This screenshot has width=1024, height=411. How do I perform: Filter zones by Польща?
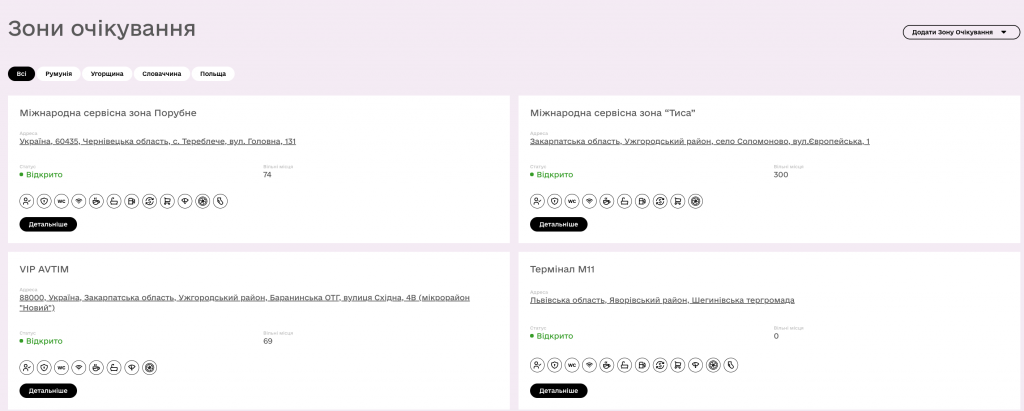(x=213, y=74)
